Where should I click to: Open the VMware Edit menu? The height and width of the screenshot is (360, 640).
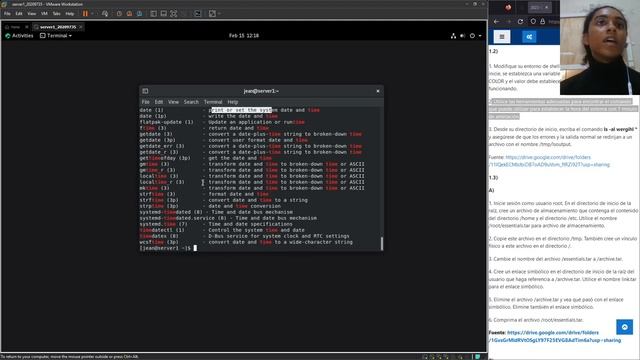19,13
